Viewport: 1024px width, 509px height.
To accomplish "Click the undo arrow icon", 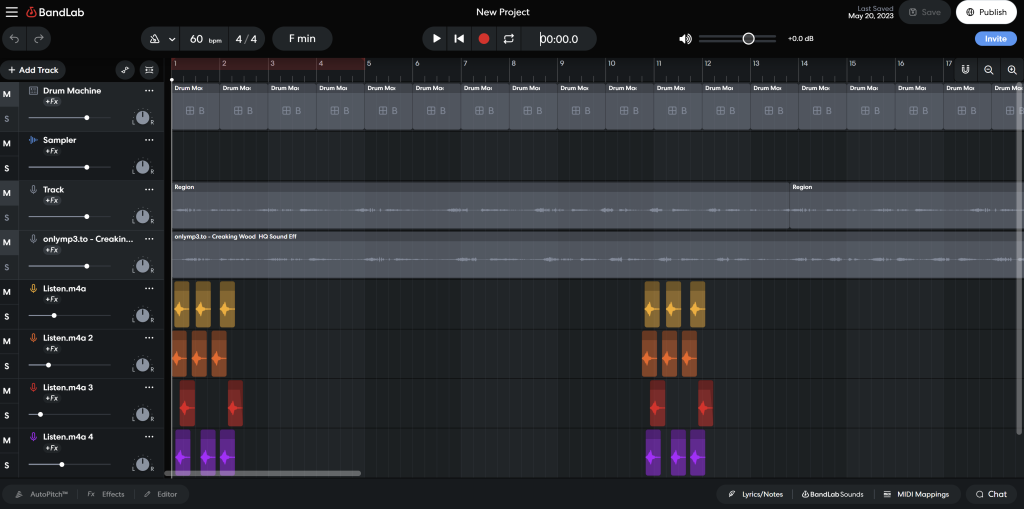I will [x=15, y=39].
